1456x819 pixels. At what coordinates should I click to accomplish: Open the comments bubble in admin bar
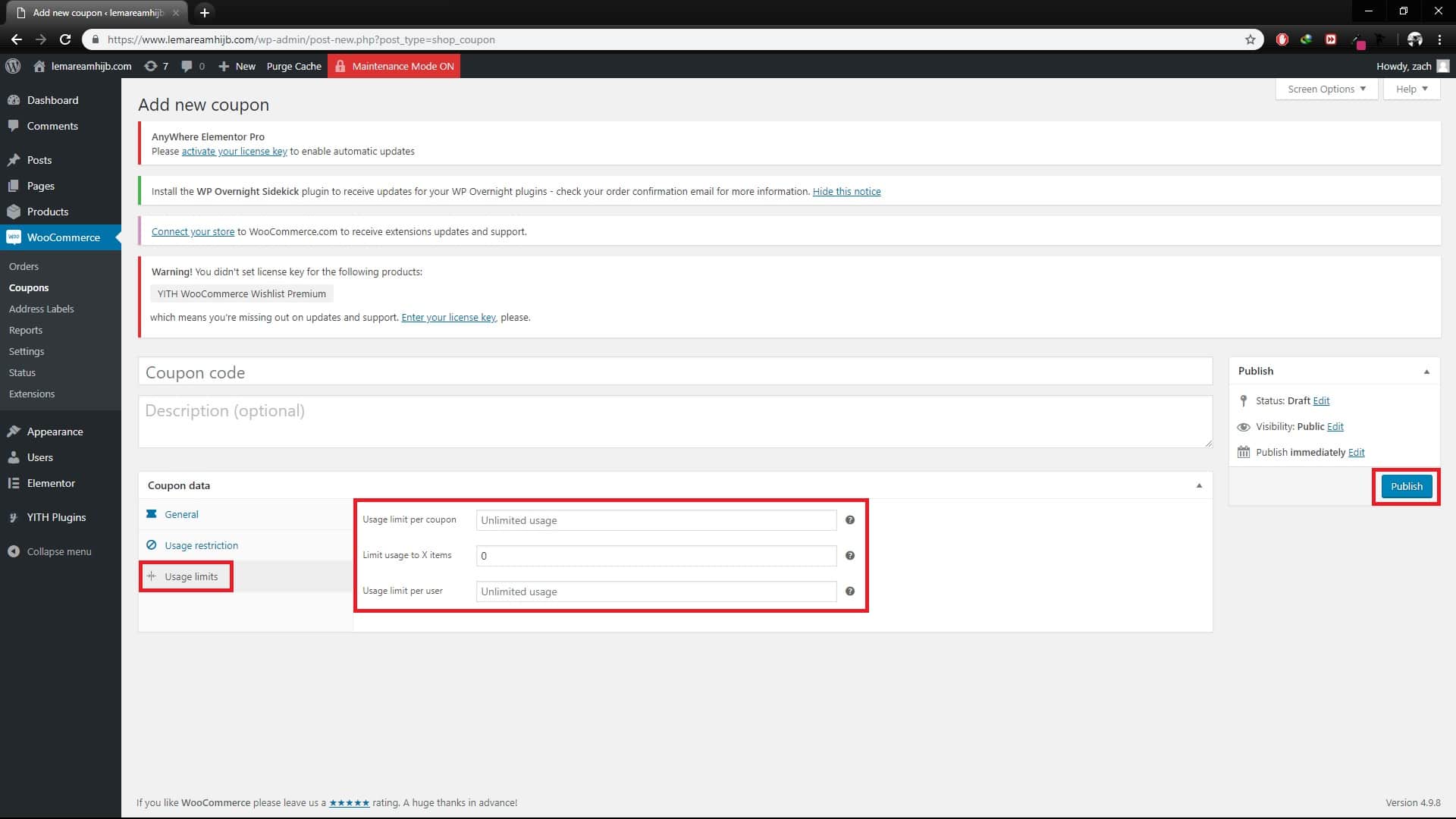pyautogui.click(x=193, y=66)
